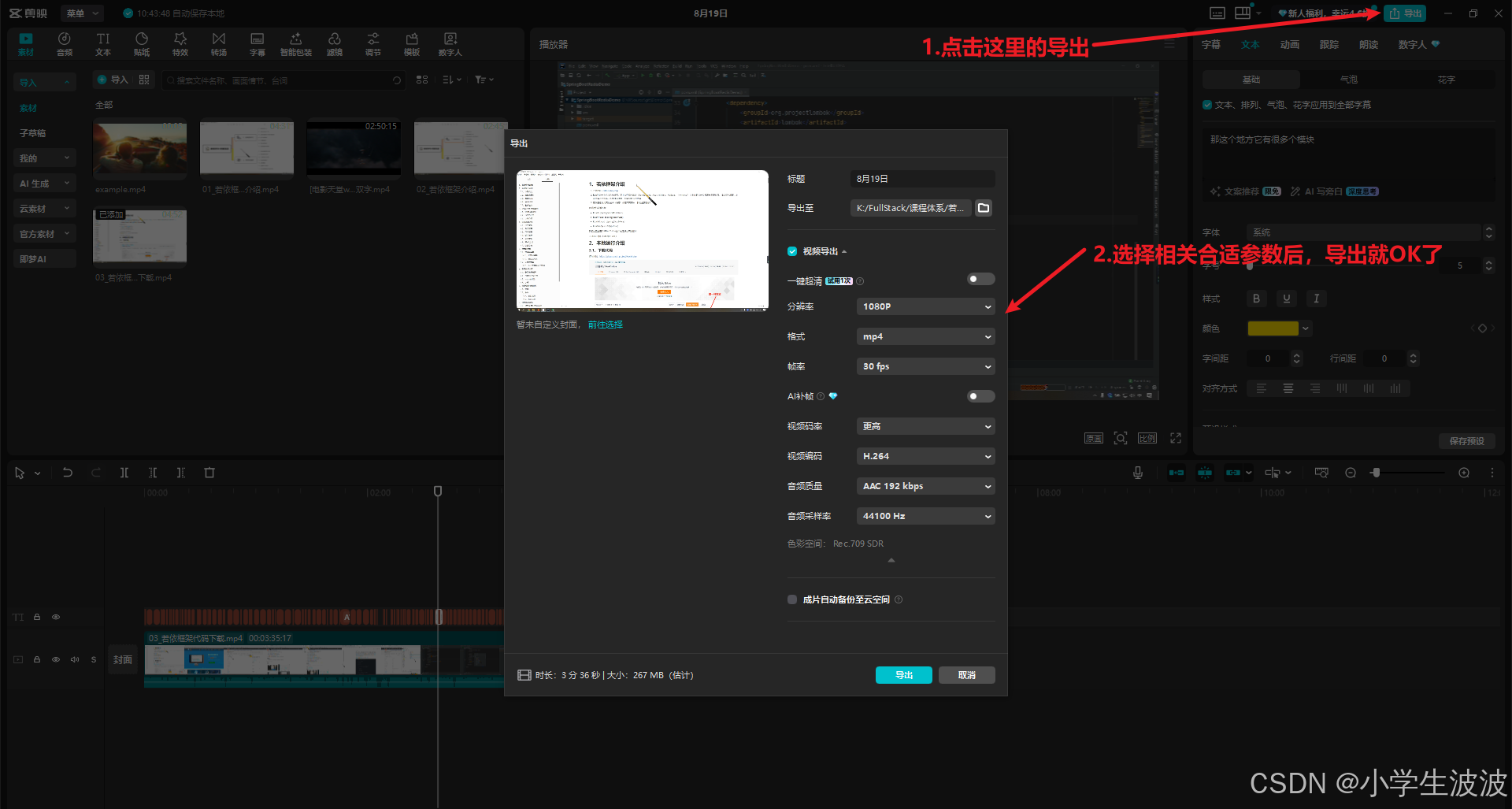The height and width of the screenshot is (809, 1512).
Task: Lock the video track
Action: [37, 659]
